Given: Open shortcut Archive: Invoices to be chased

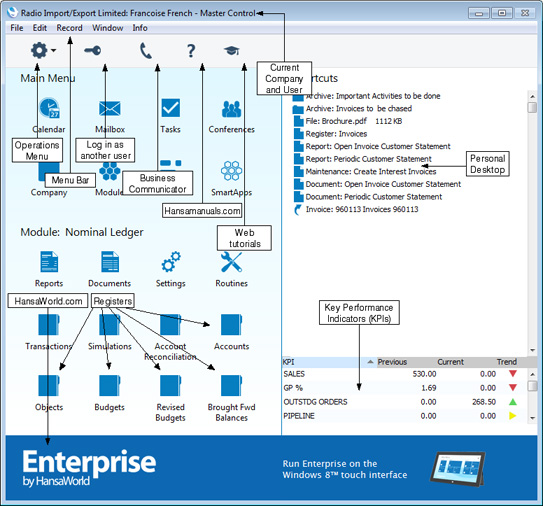Looking at the screenshot, I should (352, 109).
